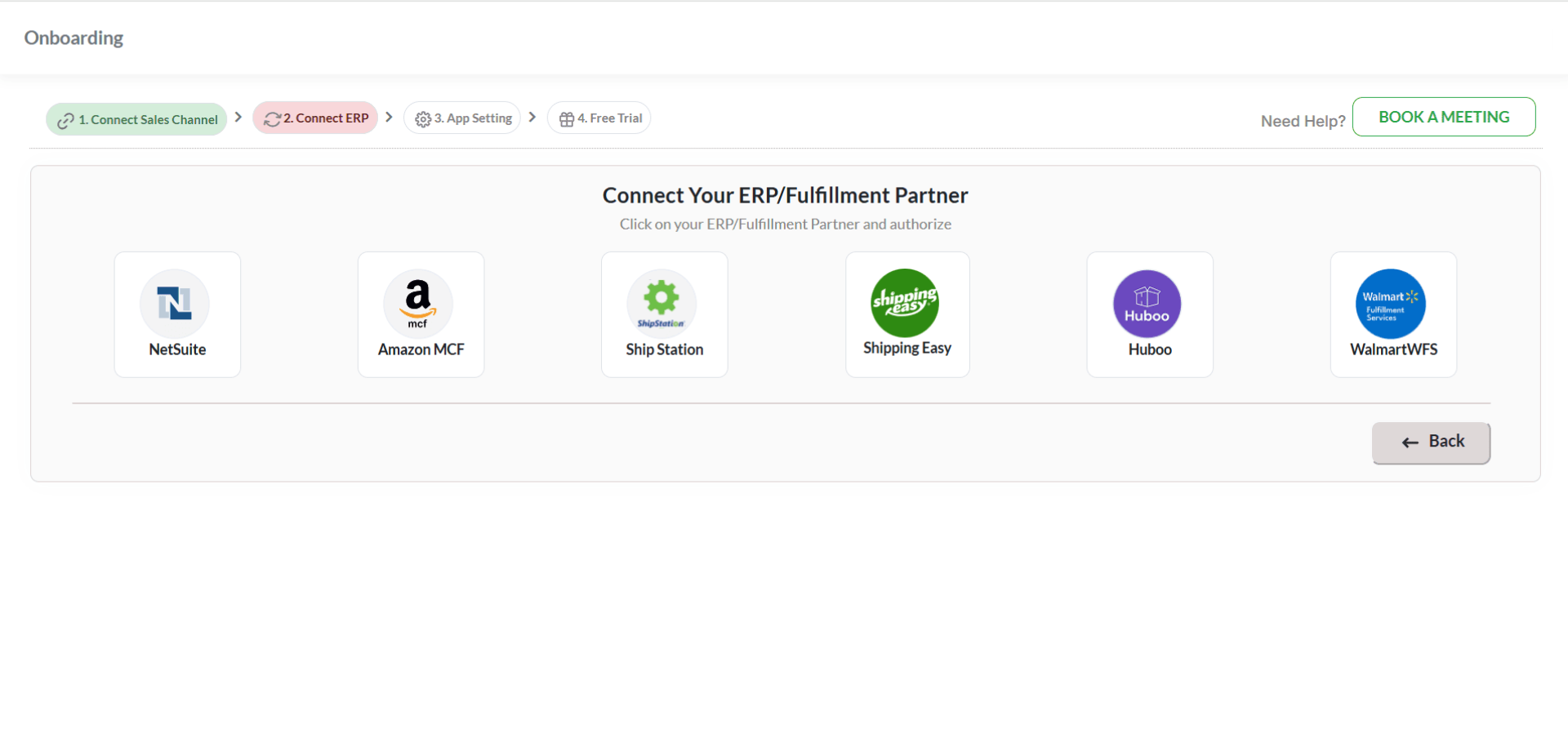Select the Shipping Easy label
The height and width of the screenshot is (743, 1568).
click(x=907, y=348)
